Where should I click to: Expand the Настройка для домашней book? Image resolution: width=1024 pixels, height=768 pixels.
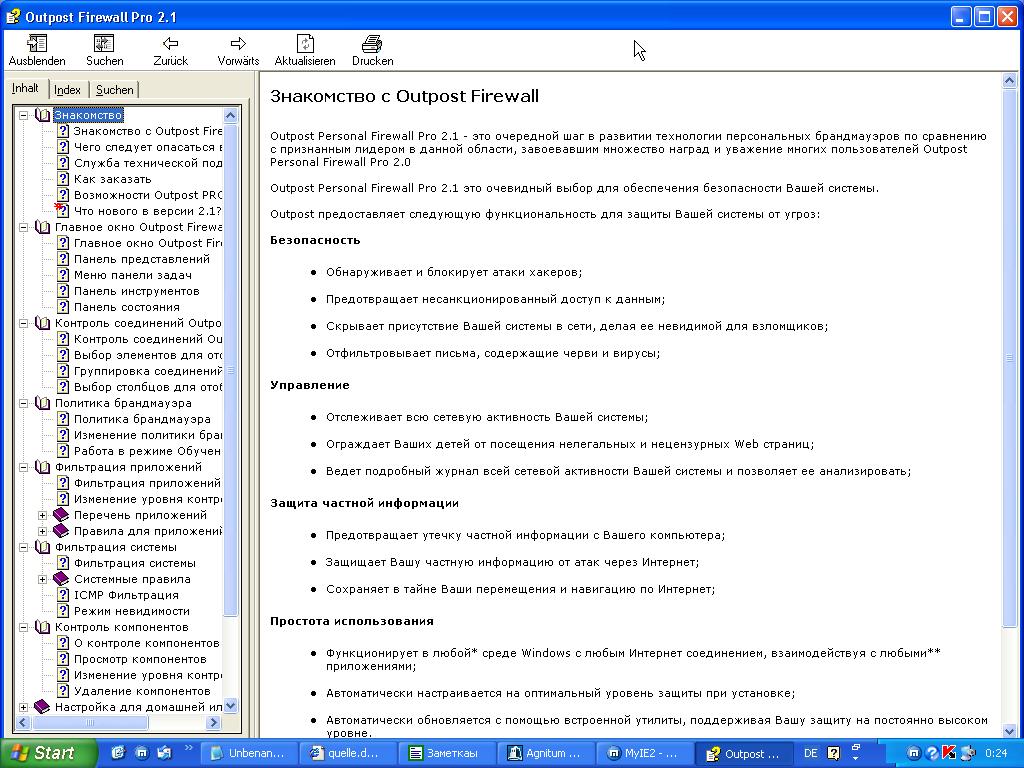pyautogui.click(x=24, y=707)
